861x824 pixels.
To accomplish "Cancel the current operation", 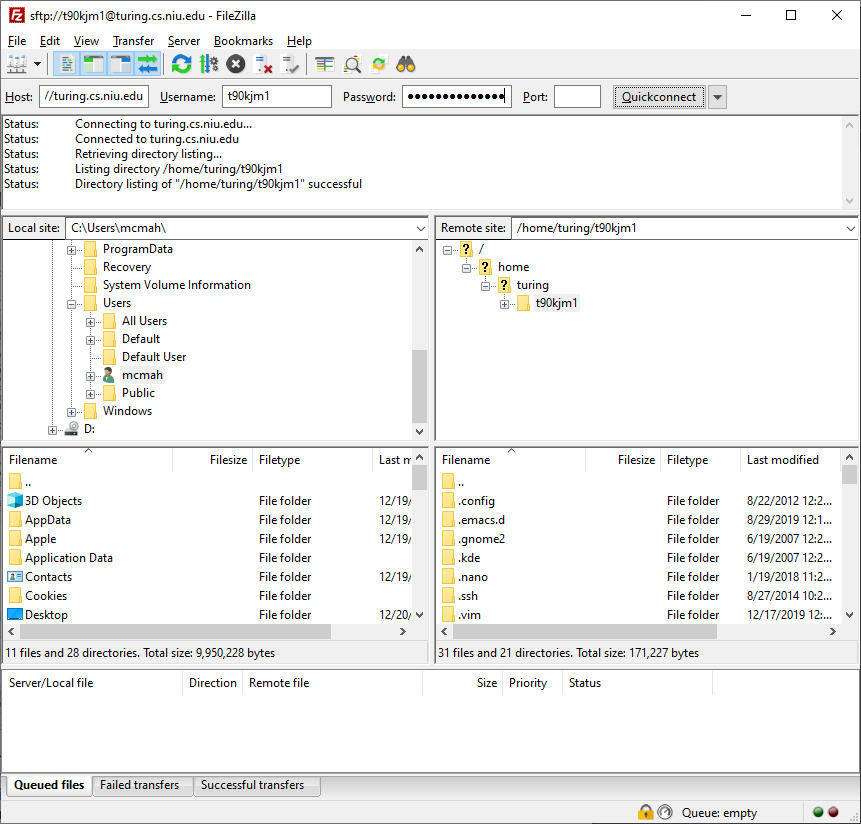I will point(236,65).
